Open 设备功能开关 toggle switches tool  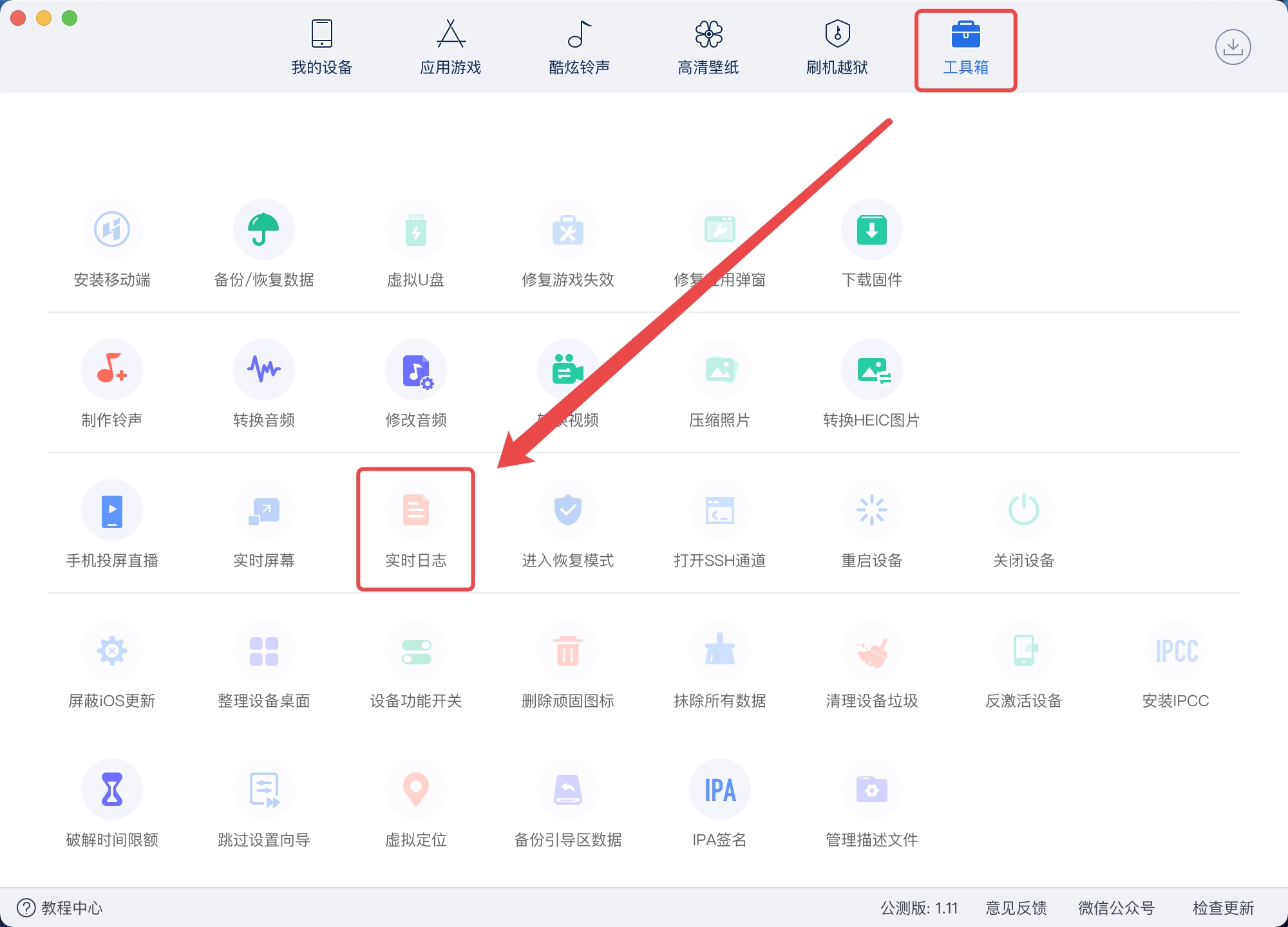[415, 651]
